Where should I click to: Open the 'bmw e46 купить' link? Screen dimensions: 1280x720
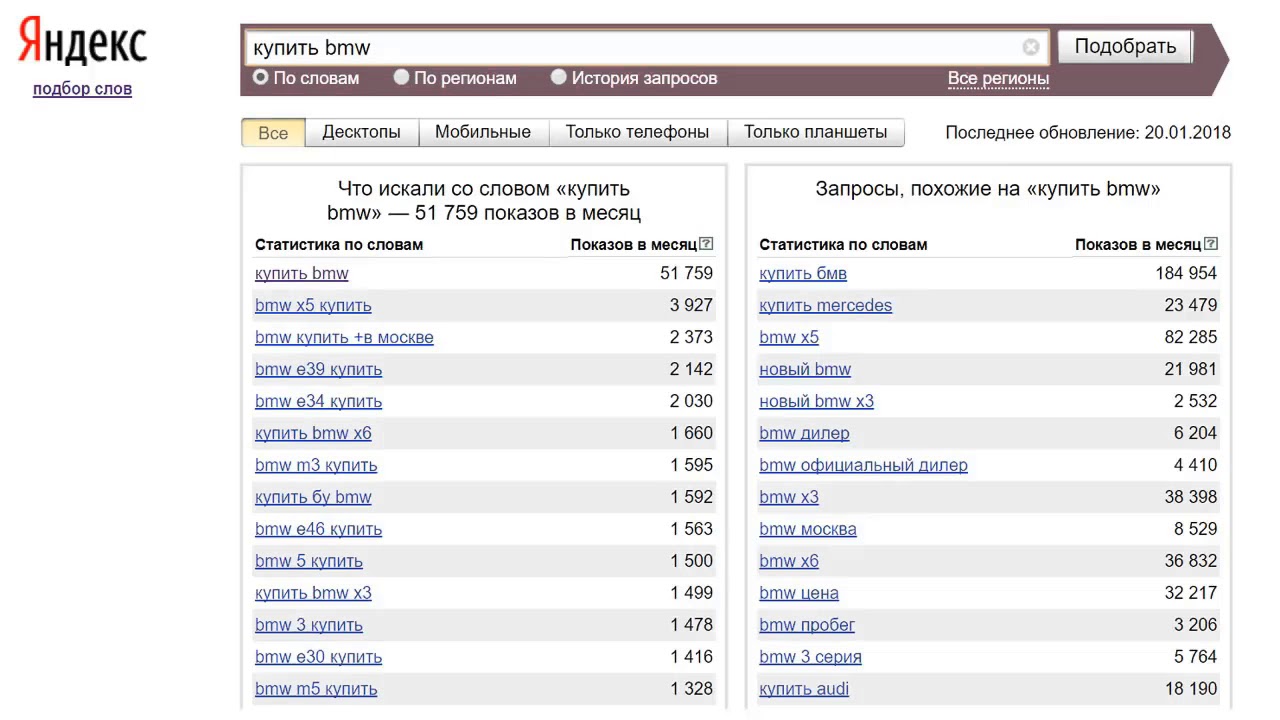coord(318,529)
